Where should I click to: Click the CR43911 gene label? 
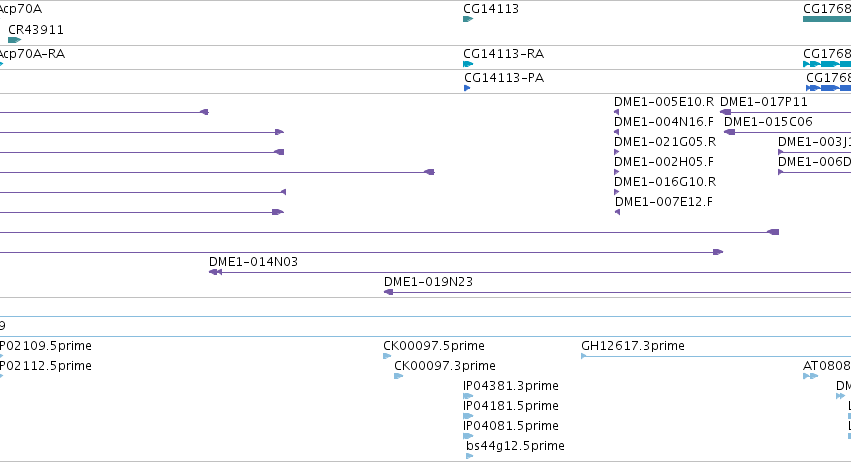click(36, 30)
